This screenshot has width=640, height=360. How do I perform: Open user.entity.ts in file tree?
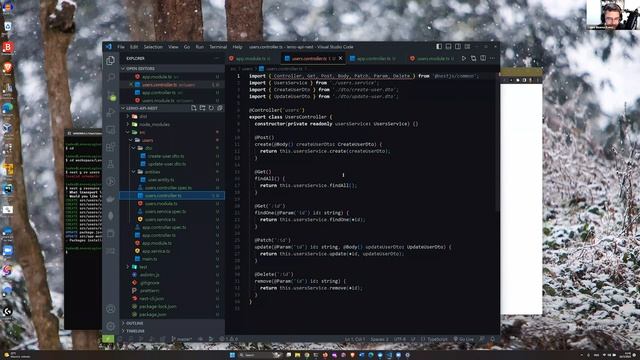point(172,180)
